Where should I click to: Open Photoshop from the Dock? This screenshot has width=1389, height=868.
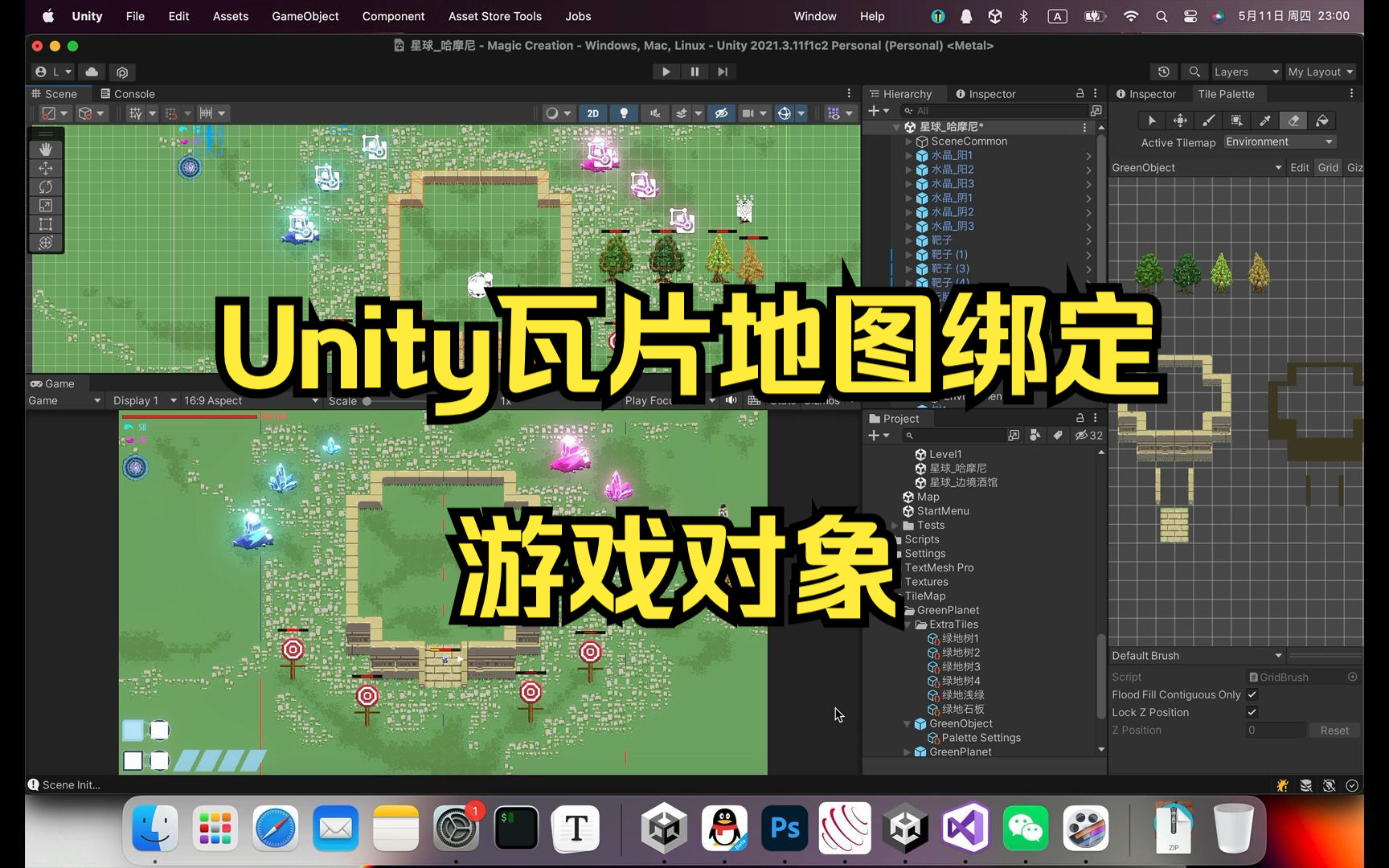tap(785, 828)
